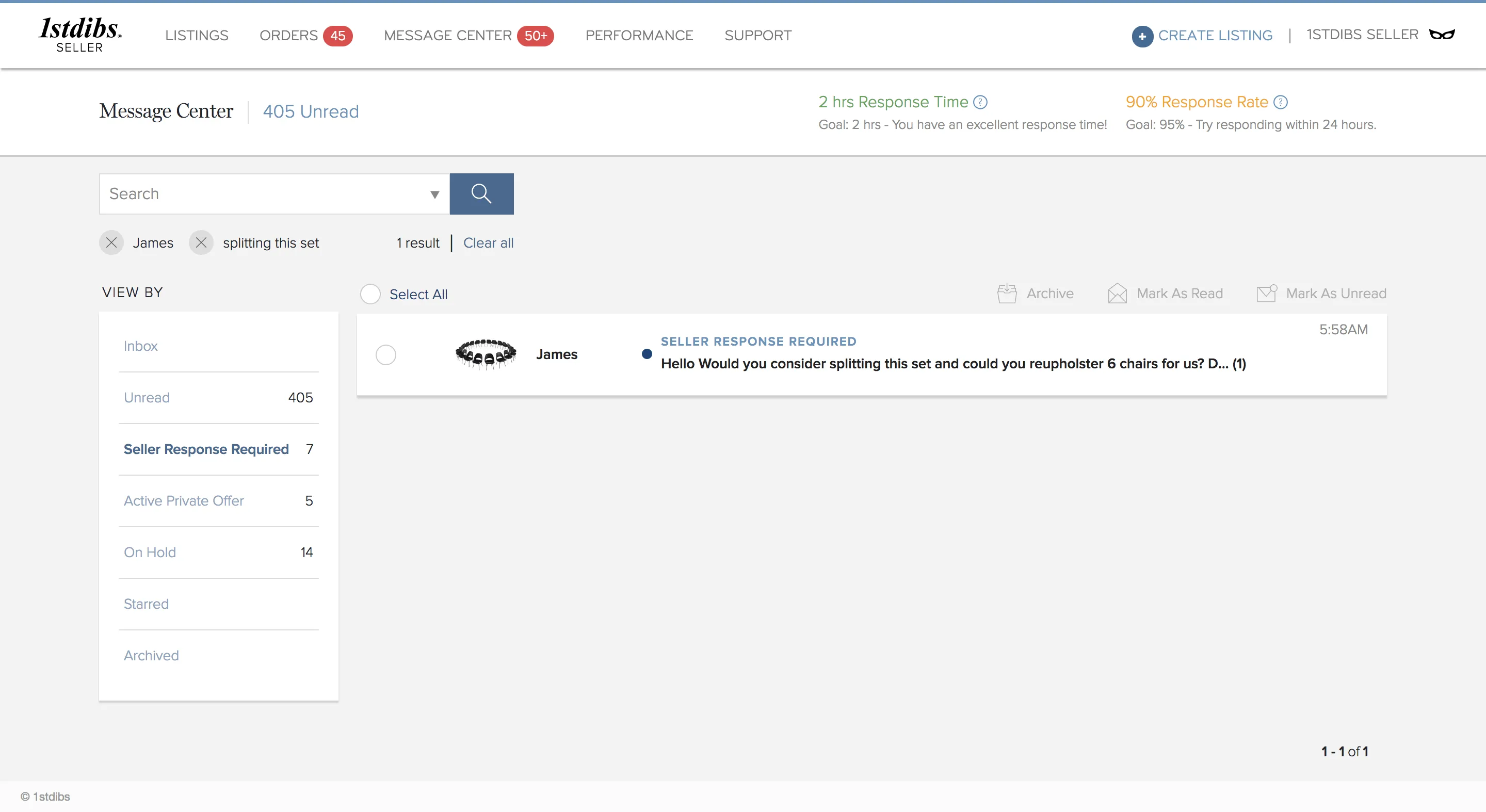Image resolution: width=1486 pixels, height=812 pixels.
Task: Open the Performance menu
Action: click(x=639, y=36)
